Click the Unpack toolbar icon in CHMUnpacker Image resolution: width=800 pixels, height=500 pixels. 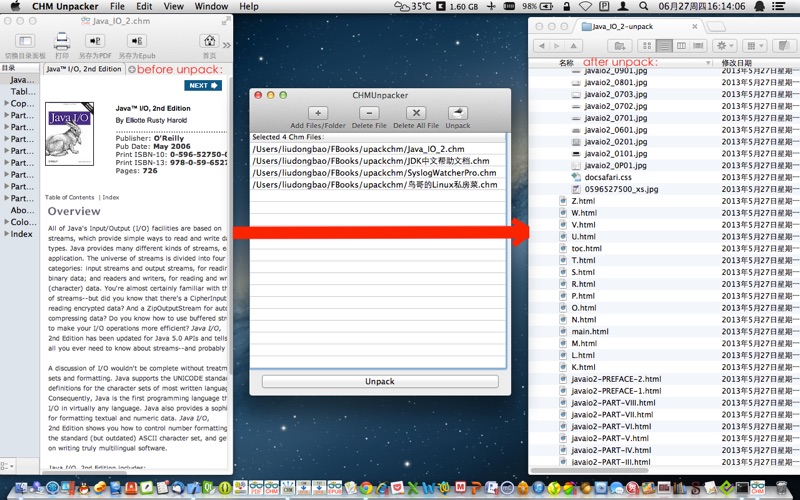[x=458, y=113]
